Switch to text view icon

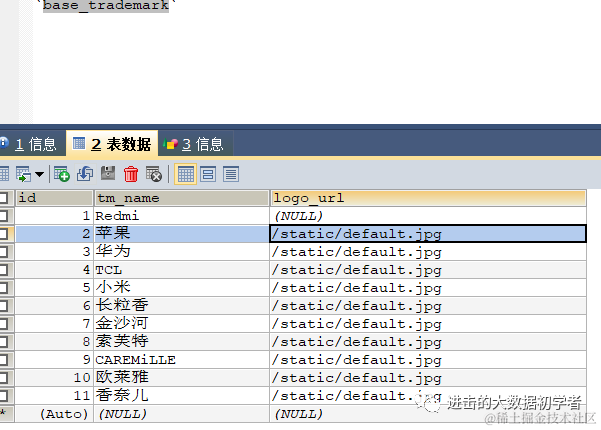pyautogui.click(x=231, y=174)
